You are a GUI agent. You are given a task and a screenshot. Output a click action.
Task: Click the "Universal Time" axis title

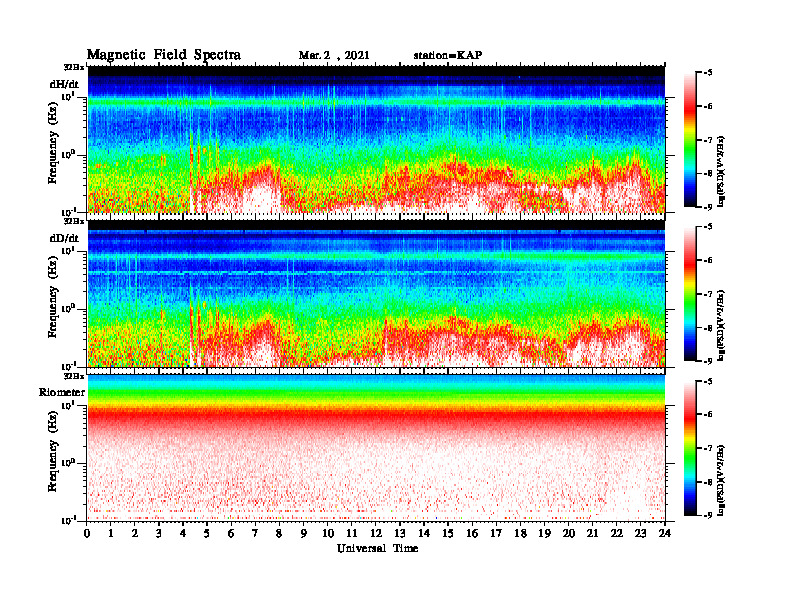point(377,548)
